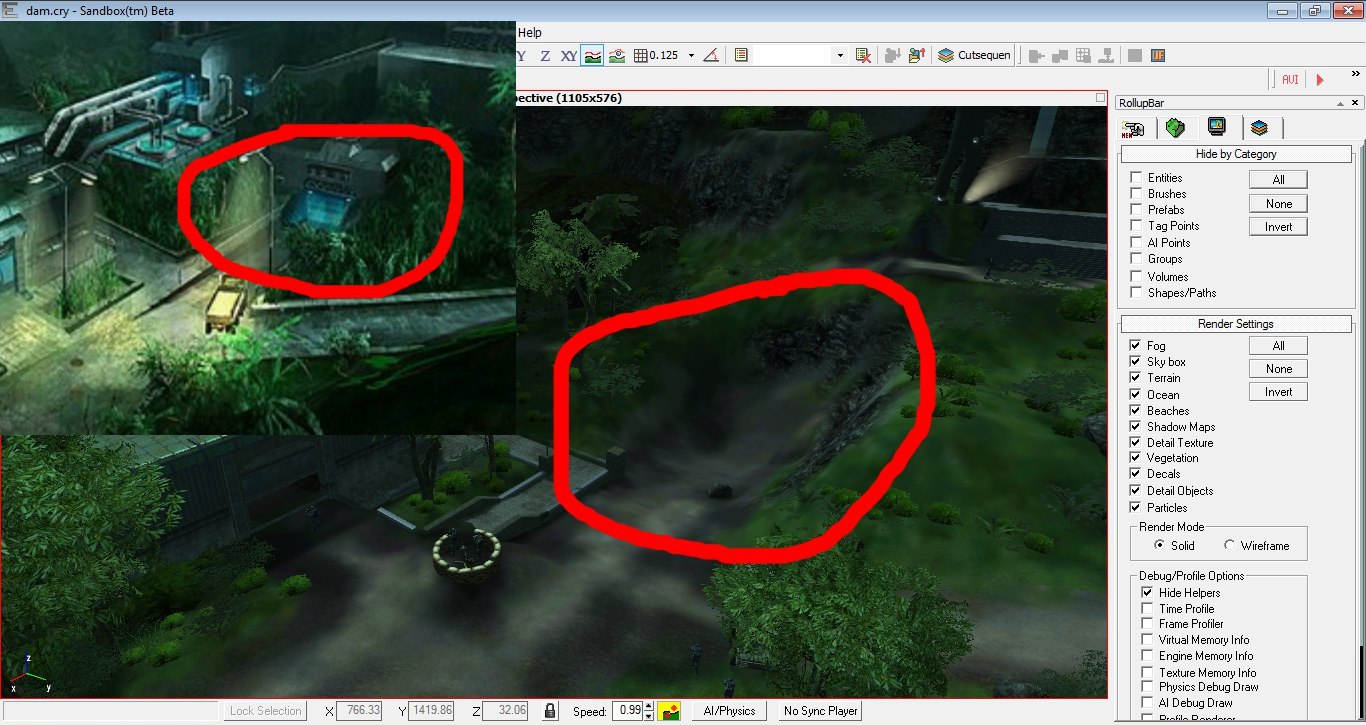Select the Wireframe render mode
Viewport: 1366px width, 725px height.
[1229, 546]
